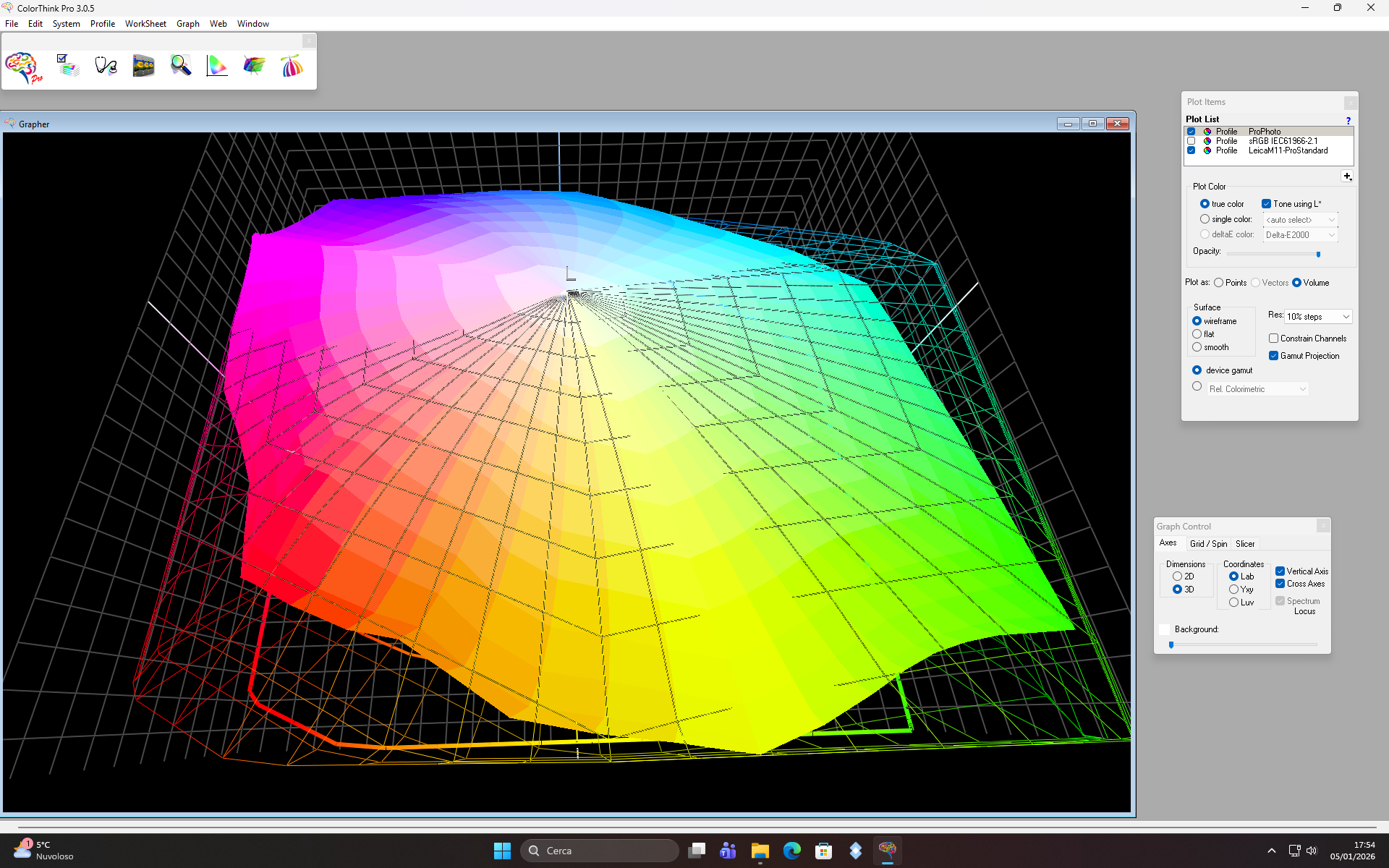Click the stethoscope Profile Medic icon
The height and width of the screenshot is (868, 1389).
point(106,66)
